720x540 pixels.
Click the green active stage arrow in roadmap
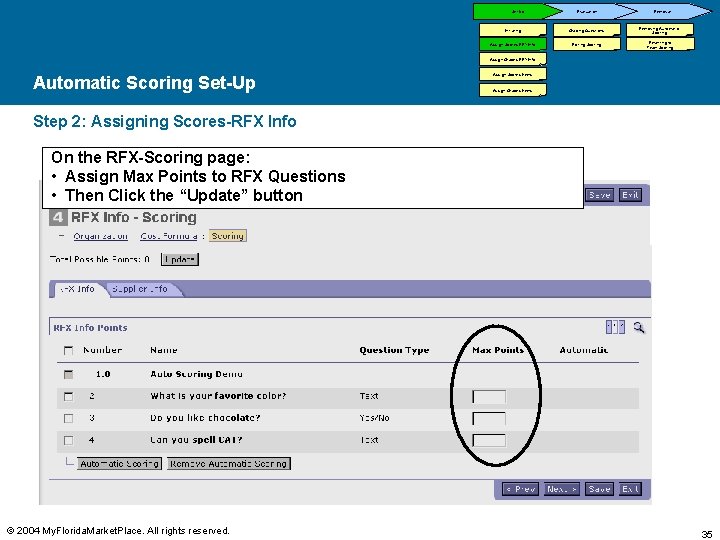tap(518, 11)
